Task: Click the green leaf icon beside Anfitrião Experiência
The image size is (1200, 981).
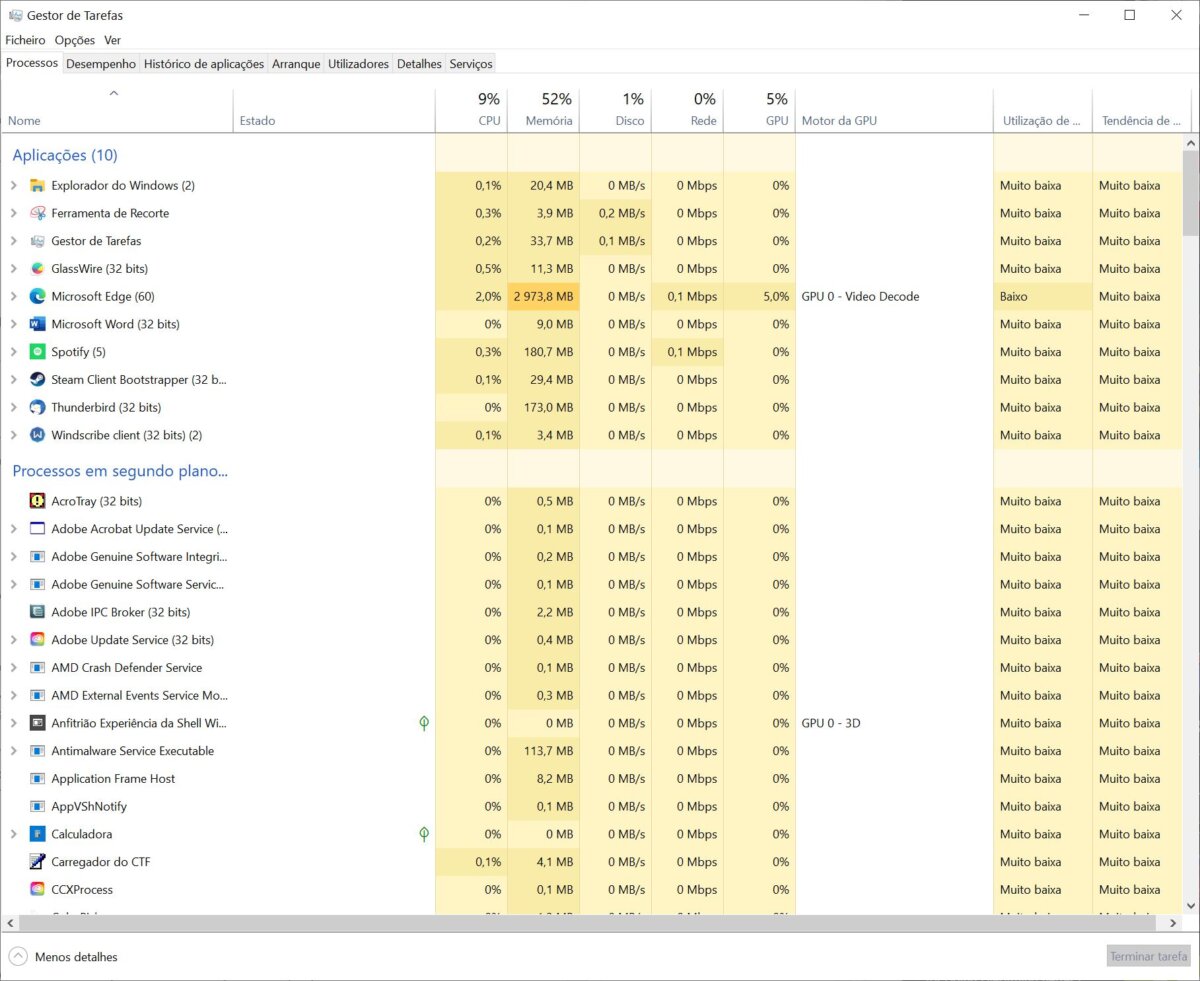Action: [424, 723]
